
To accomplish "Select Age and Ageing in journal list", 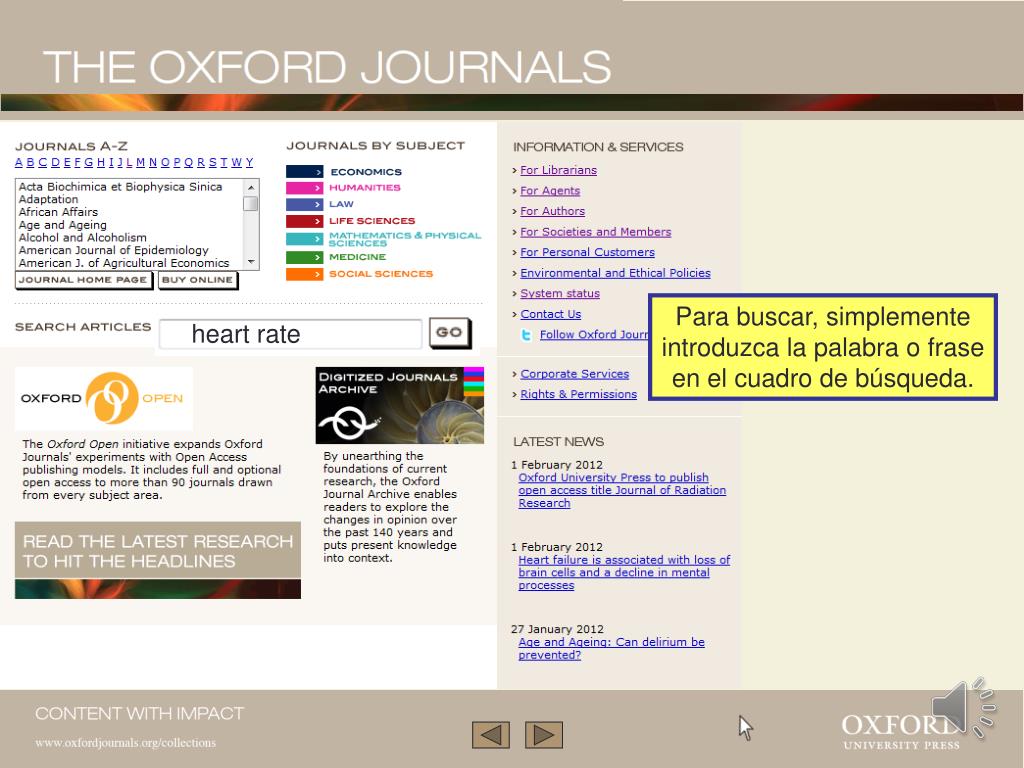I will point(63,225).
